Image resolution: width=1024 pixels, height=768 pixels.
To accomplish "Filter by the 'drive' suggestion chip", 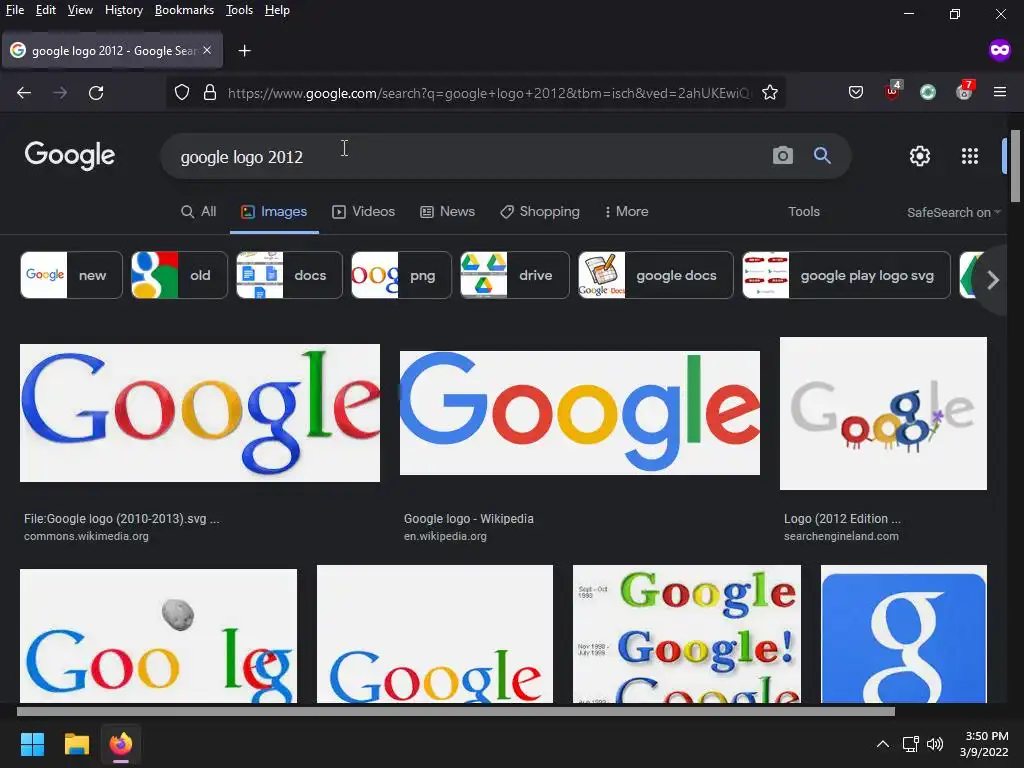I will click(515, 275).
